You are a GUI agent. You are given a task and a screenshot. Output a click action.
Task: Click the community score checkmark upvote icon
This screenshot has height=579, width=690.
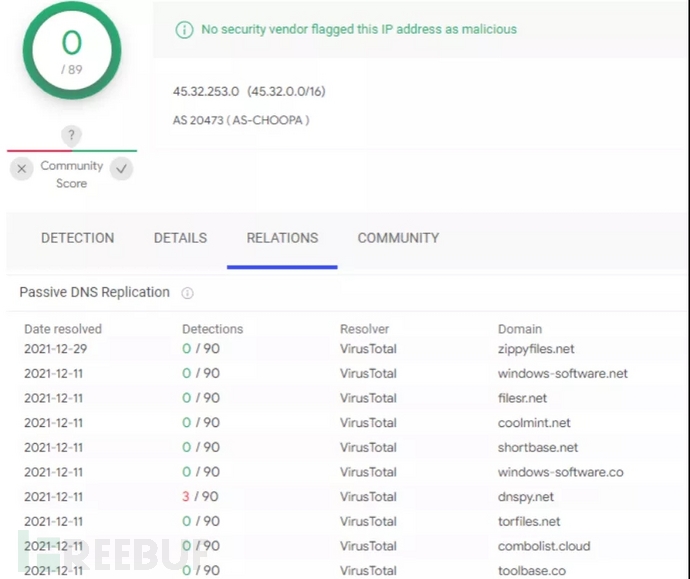pos(121,169)
